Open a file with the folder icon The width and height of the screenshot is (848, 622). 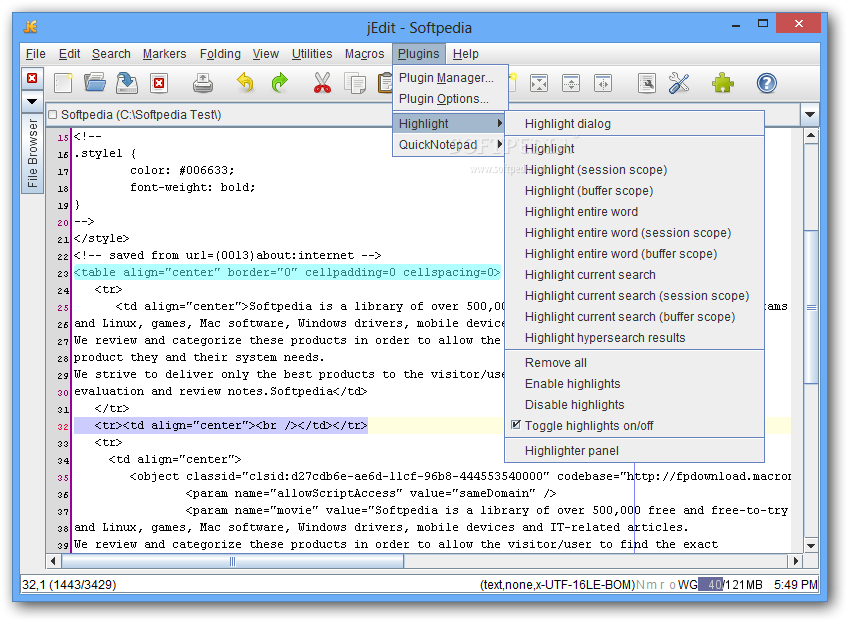pos(95,83)
